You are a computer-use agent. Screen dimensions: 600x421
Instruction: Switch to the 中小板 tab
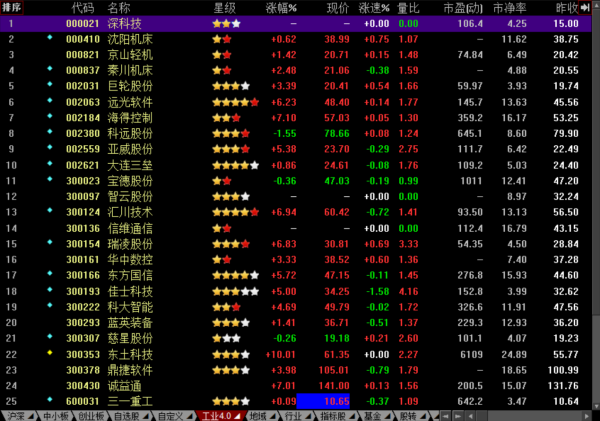[56, 416]
